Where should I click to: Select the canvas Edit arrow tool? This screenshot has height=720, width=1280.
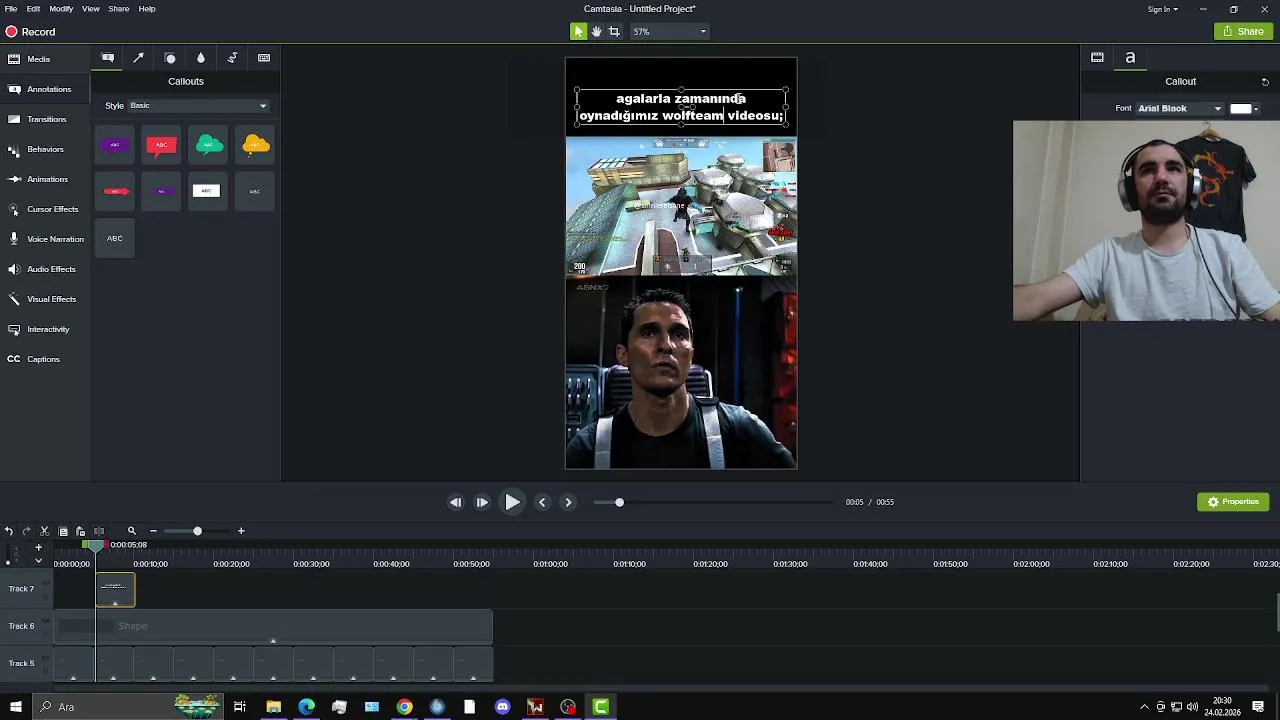coord(578,32)
